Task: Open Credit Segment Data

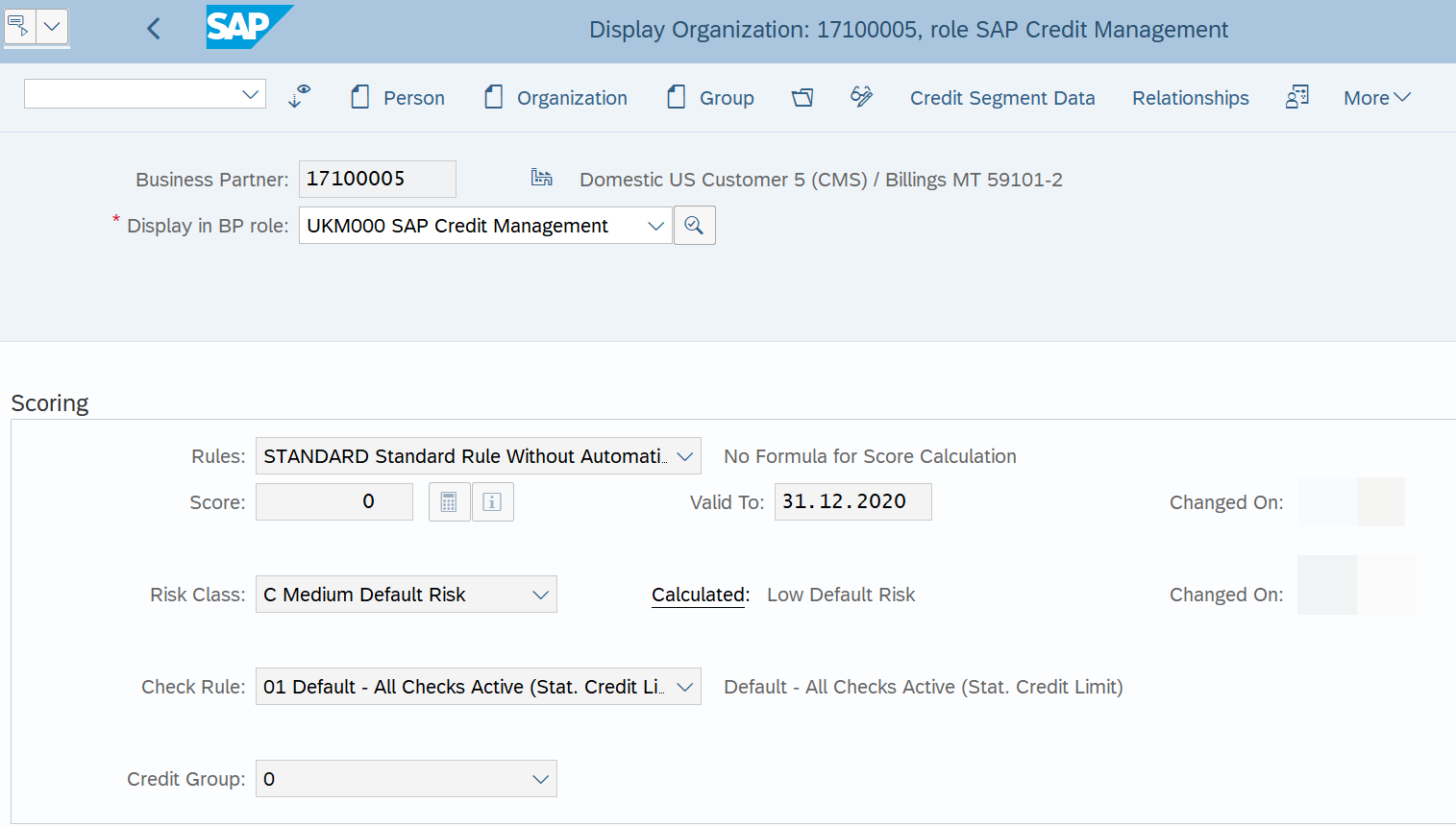Action: (x=1001, y=98)
